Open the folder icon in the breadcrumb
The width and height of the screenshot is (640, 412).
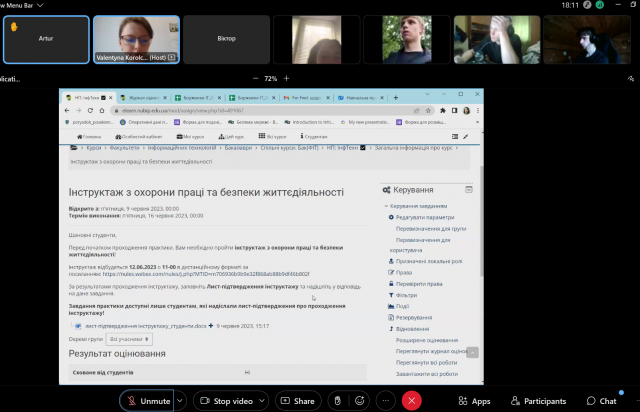(74, 148)
